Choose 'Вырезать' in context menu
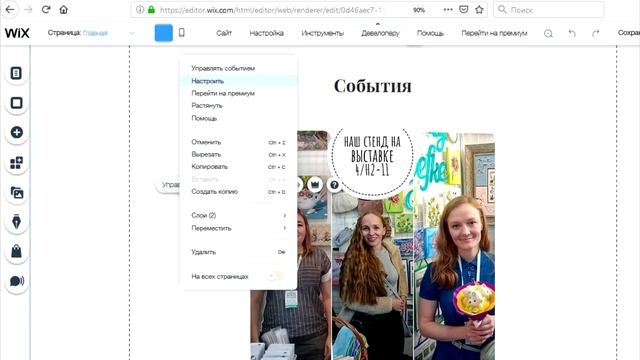This screenshot has height=360, width=640. coord(238,154)
